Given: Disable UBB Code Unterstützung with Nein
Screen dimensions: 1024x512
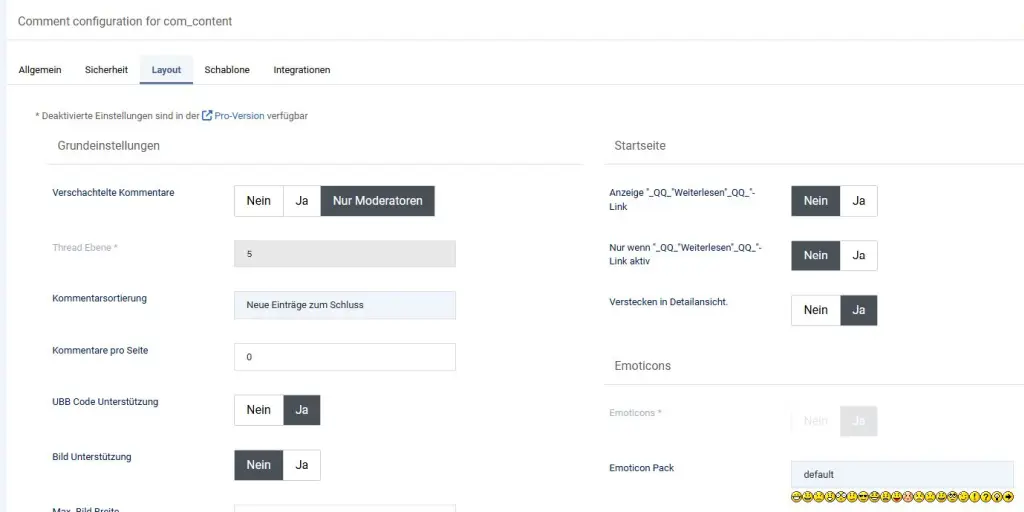Looking at the screenshot, I should coord(259,410).
